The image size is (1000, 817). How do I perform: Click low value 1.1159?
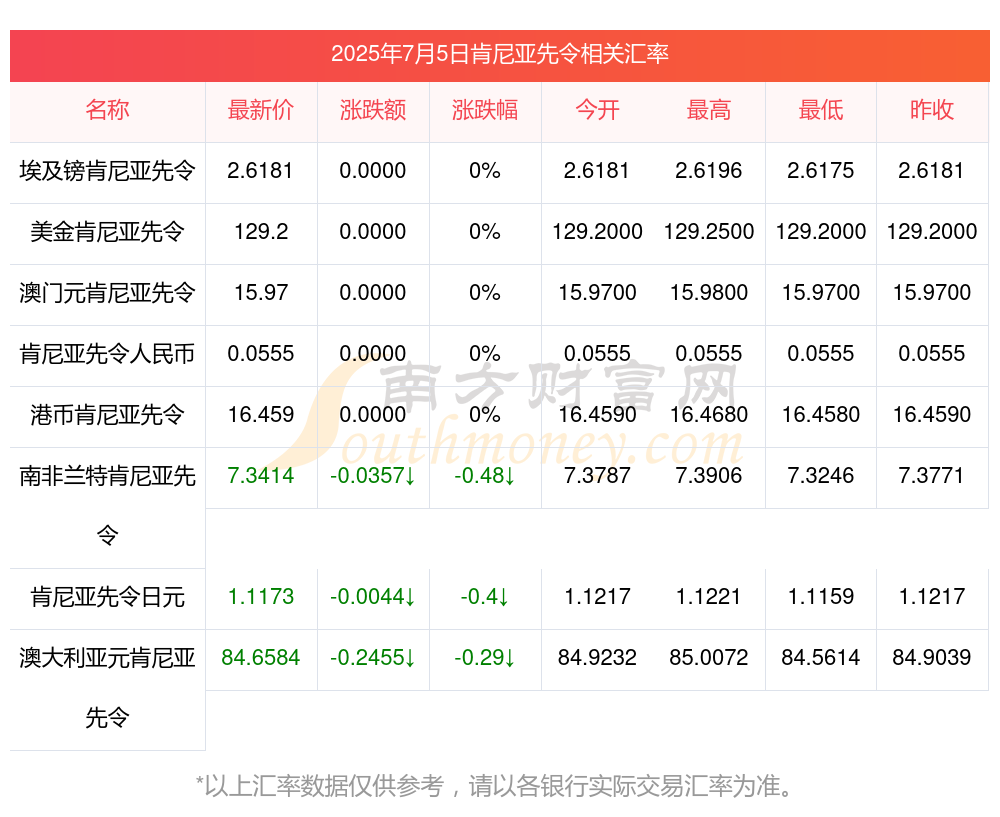click(x=821, y=597)
